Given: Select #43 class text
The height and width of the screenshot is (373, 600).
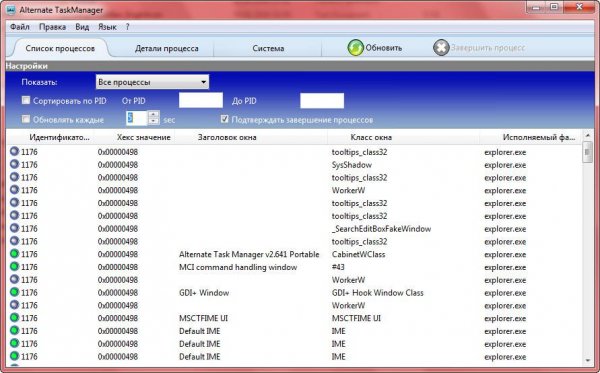Looking at the screenshot, I should (338, 267).
